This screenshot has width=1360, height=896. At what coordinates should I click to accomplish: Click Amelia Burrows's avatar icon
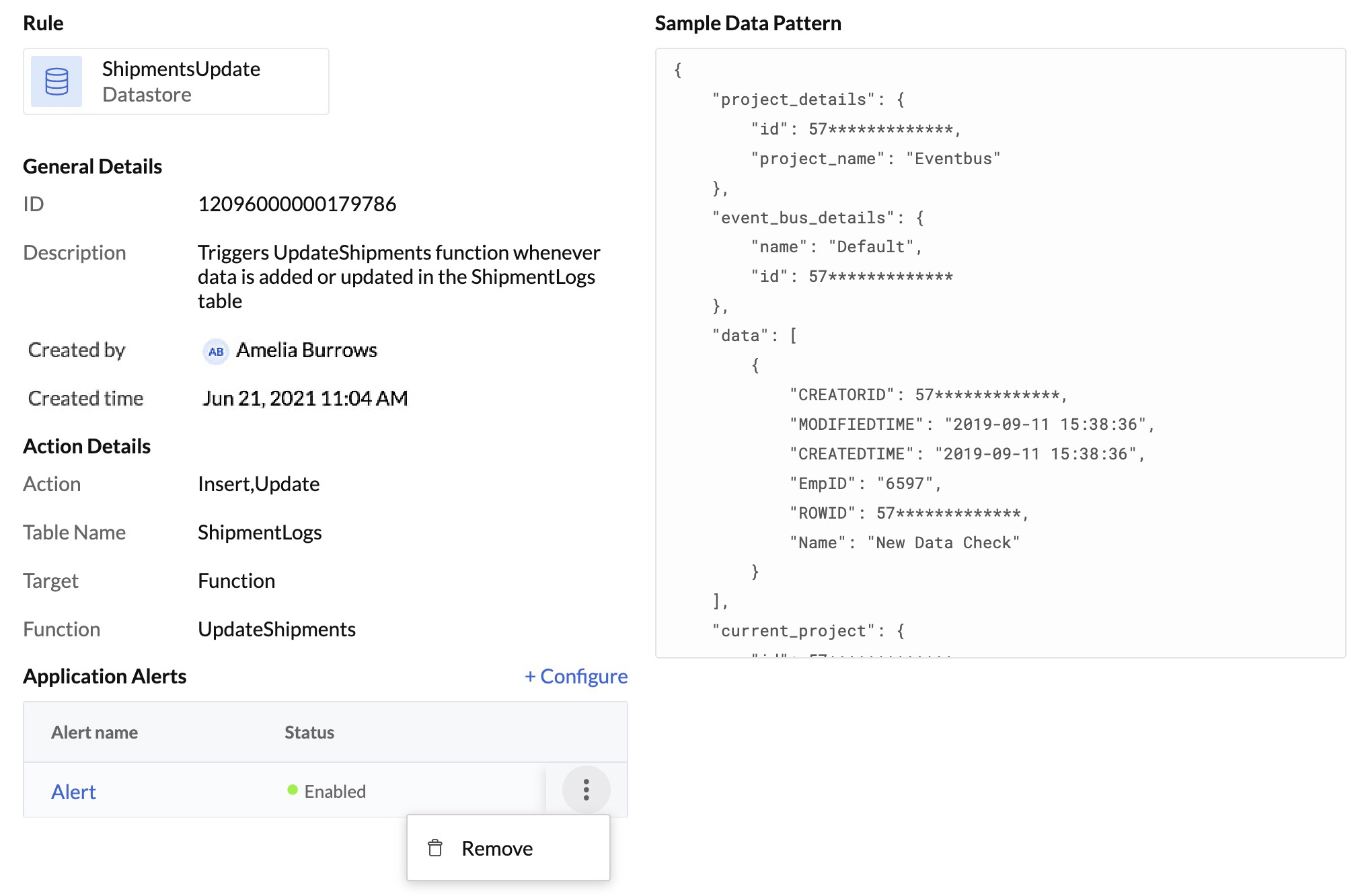point(215,350)
